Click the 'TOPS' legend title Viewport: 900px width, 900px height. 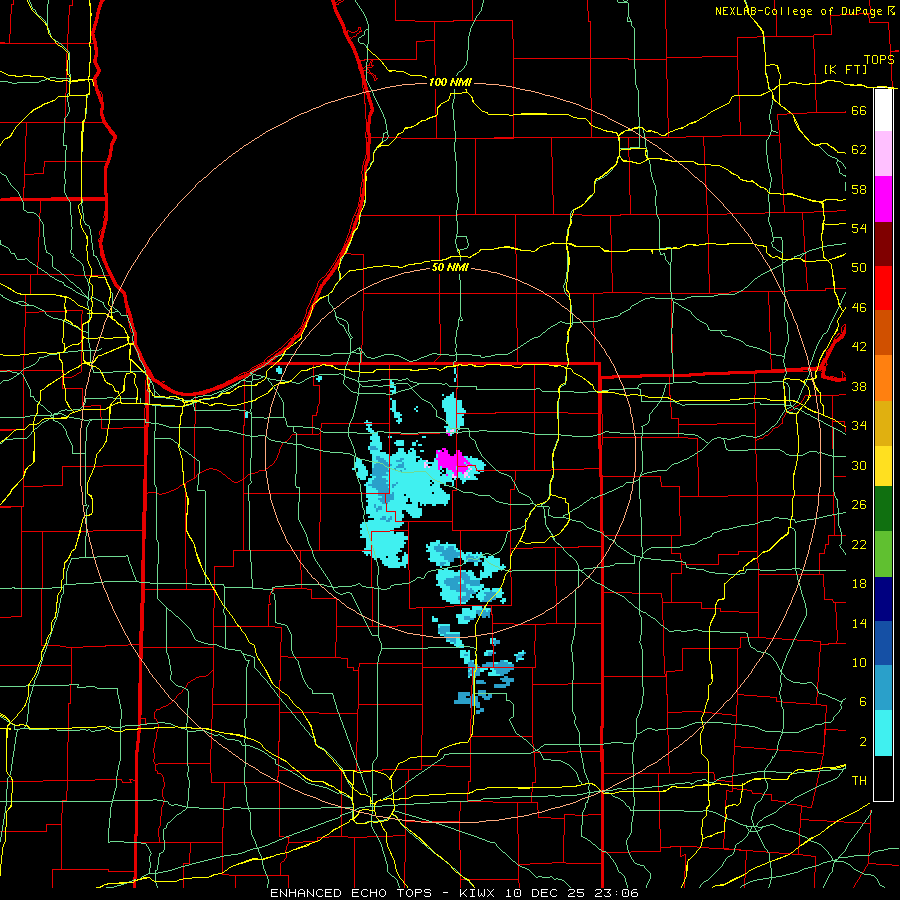(x=879, y=60)
